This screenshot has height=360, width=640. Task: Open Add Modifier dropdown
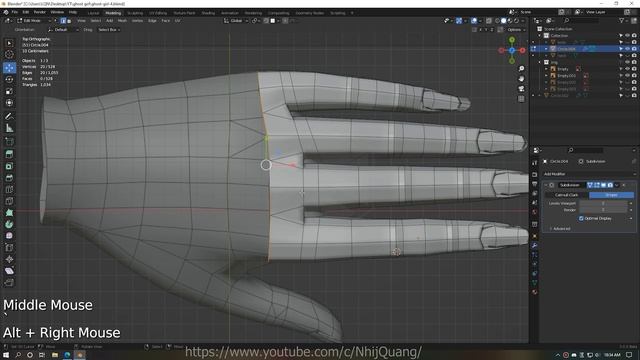tap(588, 174)
